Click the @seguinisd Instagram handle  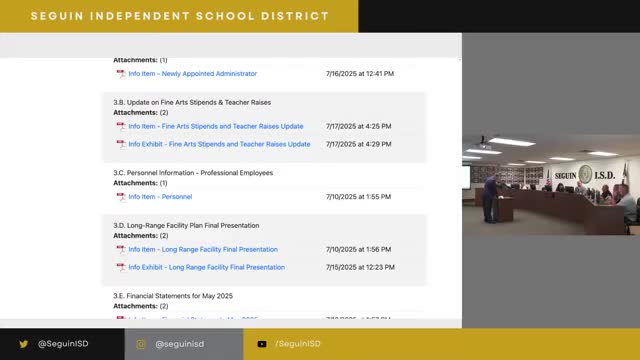(x=180, y=344)
